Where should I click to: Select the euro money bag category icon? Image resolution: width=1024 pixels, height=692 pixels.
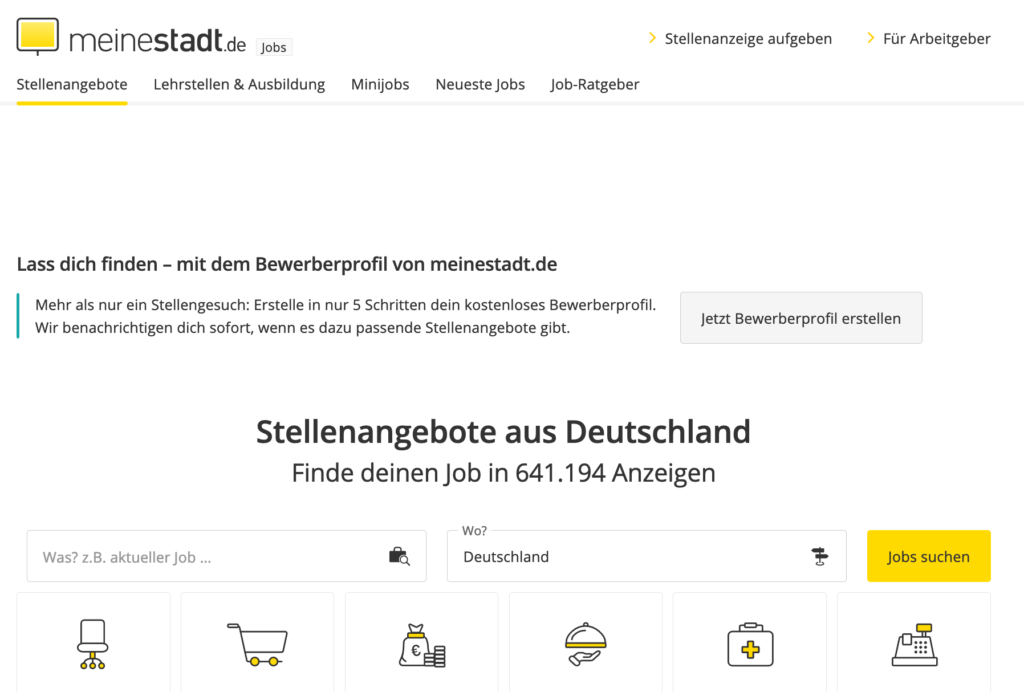point(421,644)
